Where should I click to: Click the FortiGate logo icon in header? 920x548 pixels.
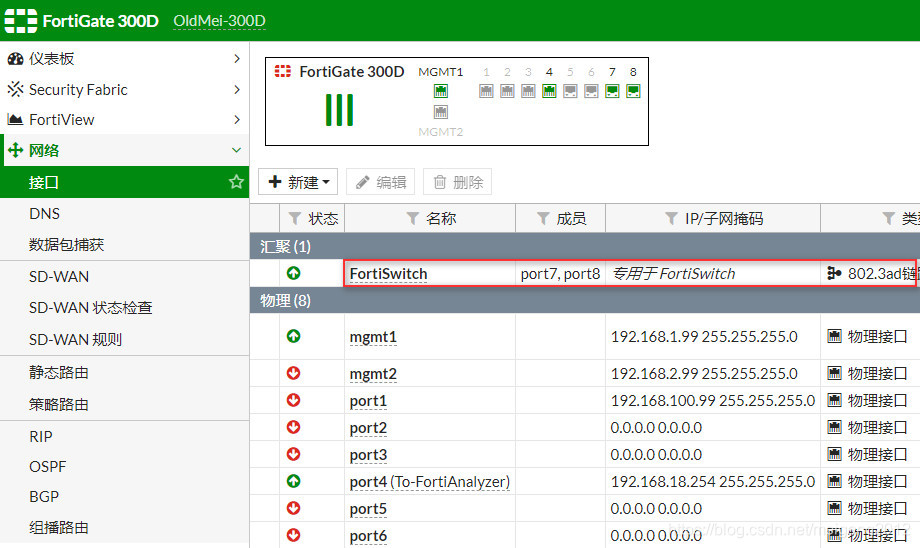(21, 21)
